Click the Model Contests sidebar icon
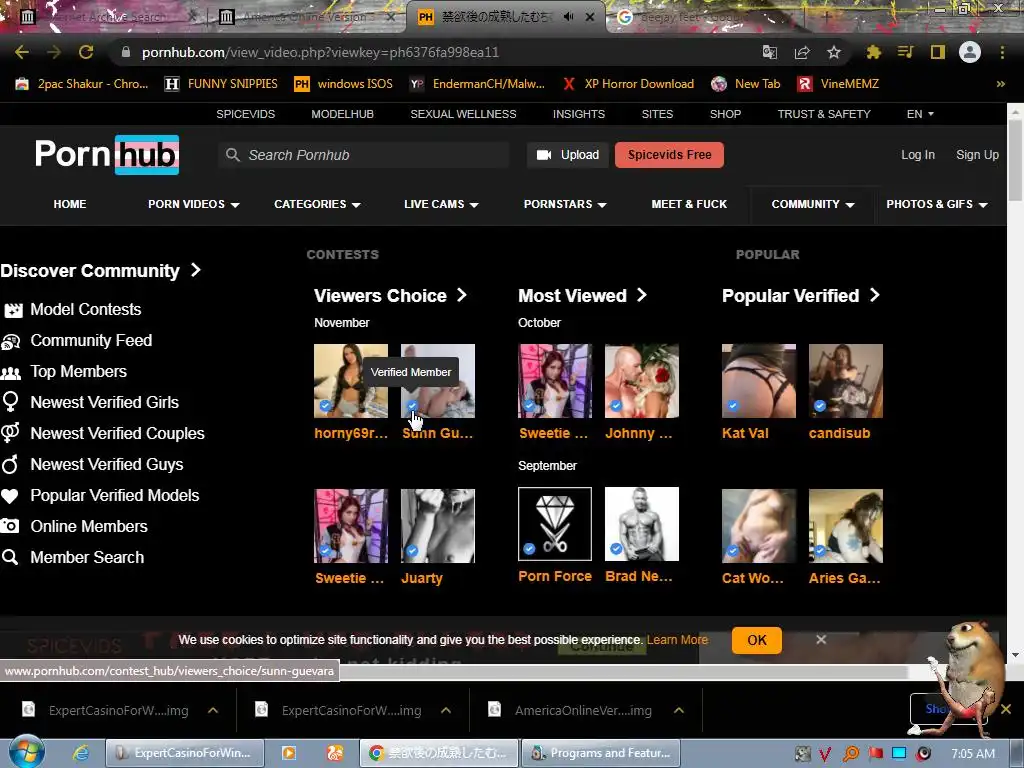 [x=12, y=310]
